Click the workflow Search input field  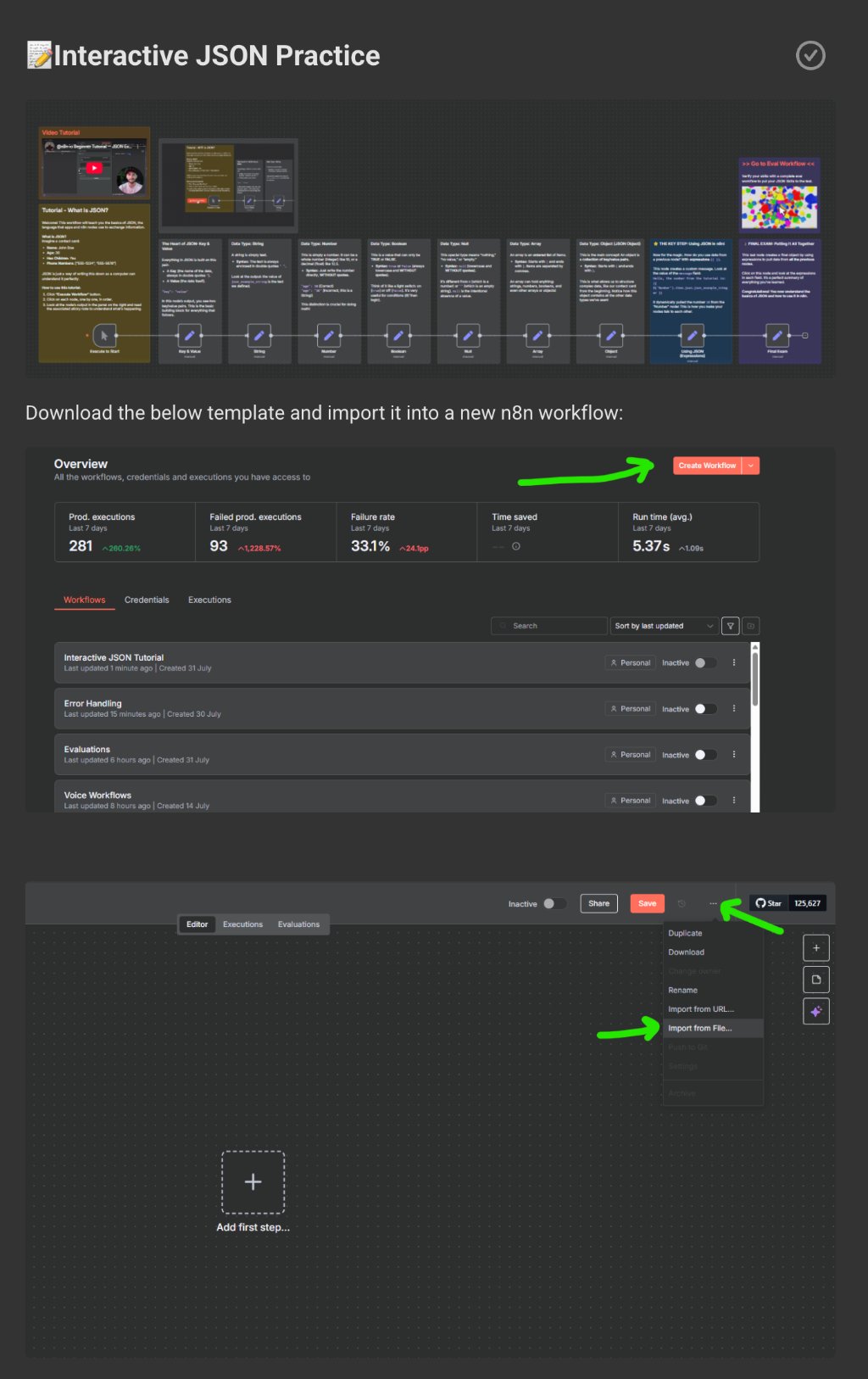click(x=549, y=626)
